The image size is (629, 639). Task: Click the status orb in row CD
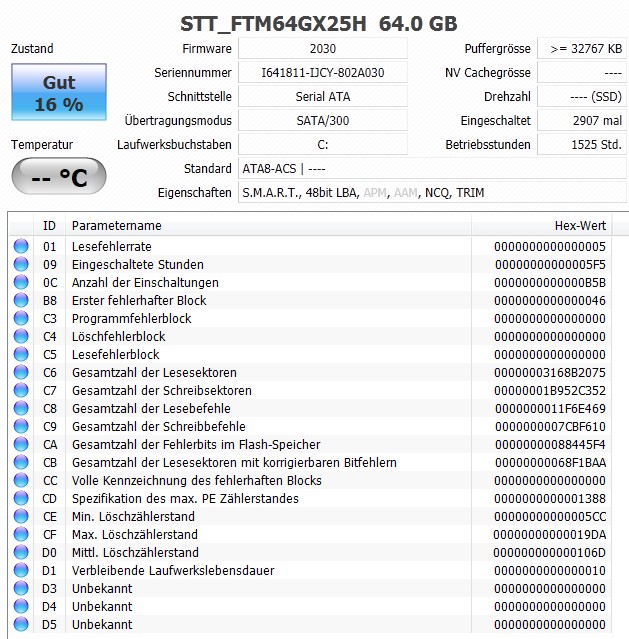coord(21,498)
